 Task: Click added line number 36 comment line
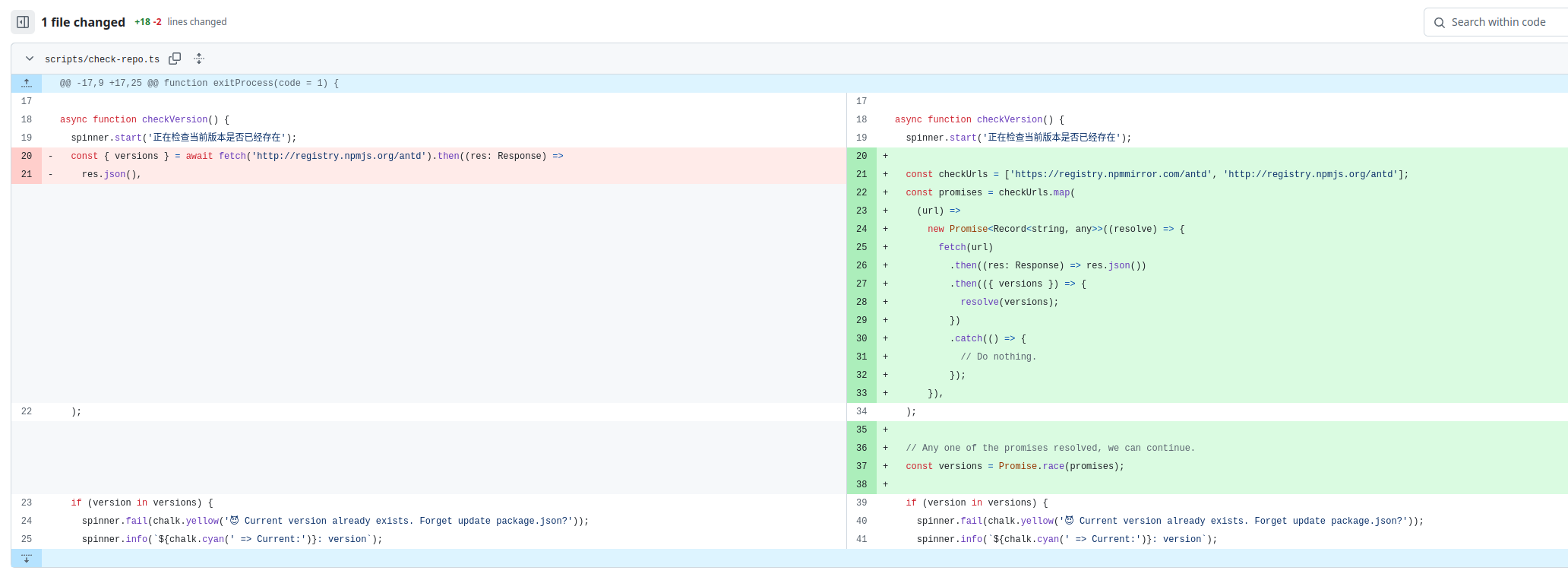[861, 448]
